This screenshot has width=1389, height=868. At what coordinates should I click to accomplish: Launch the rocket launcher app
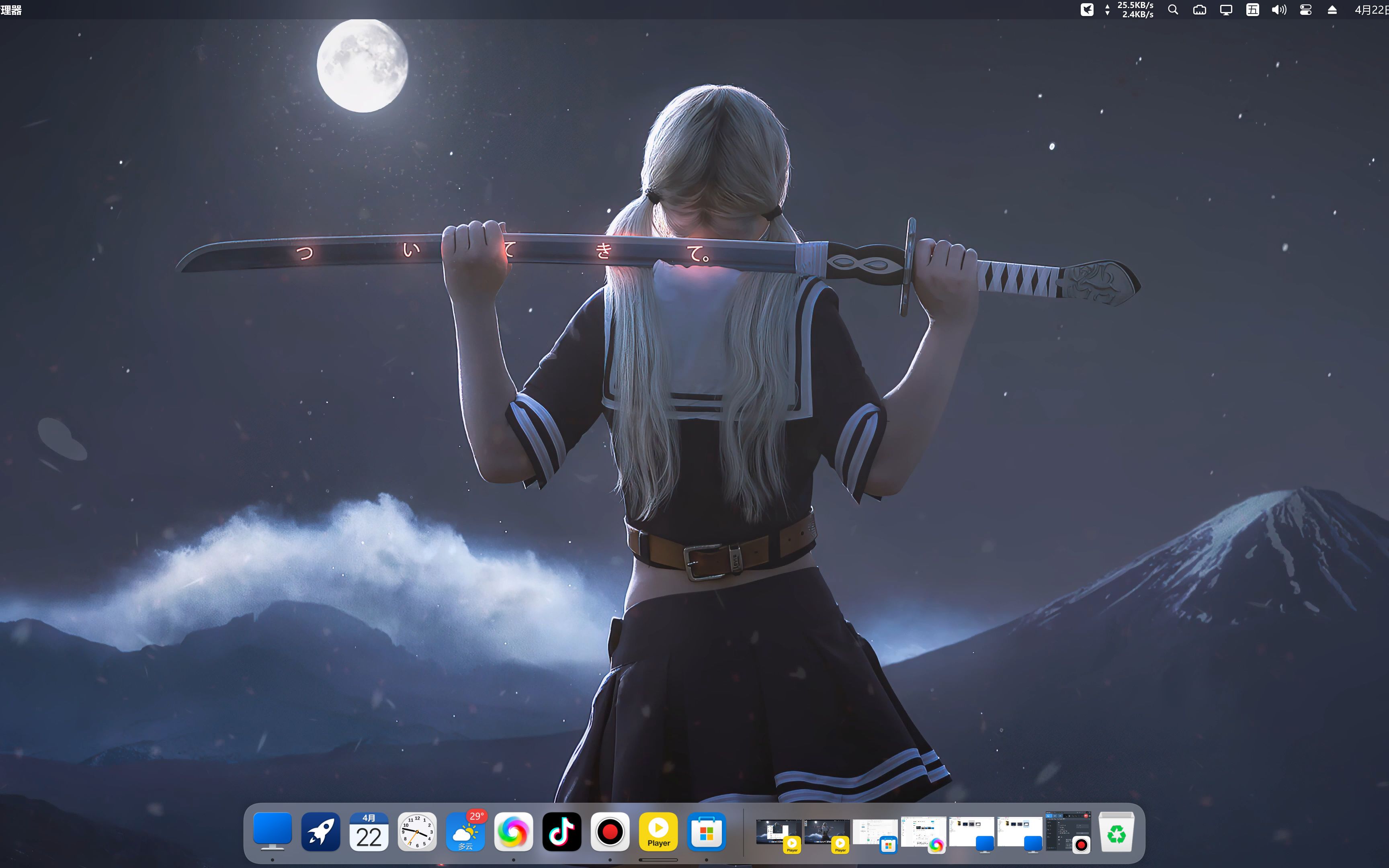coord(320,831)
